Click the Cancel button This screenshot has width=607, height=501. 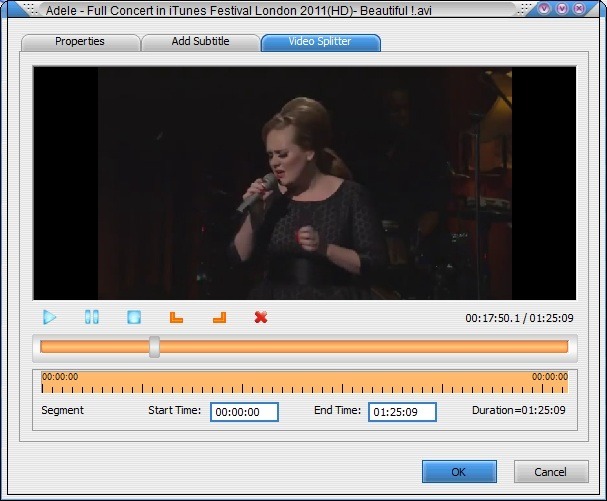coord(551,472)
